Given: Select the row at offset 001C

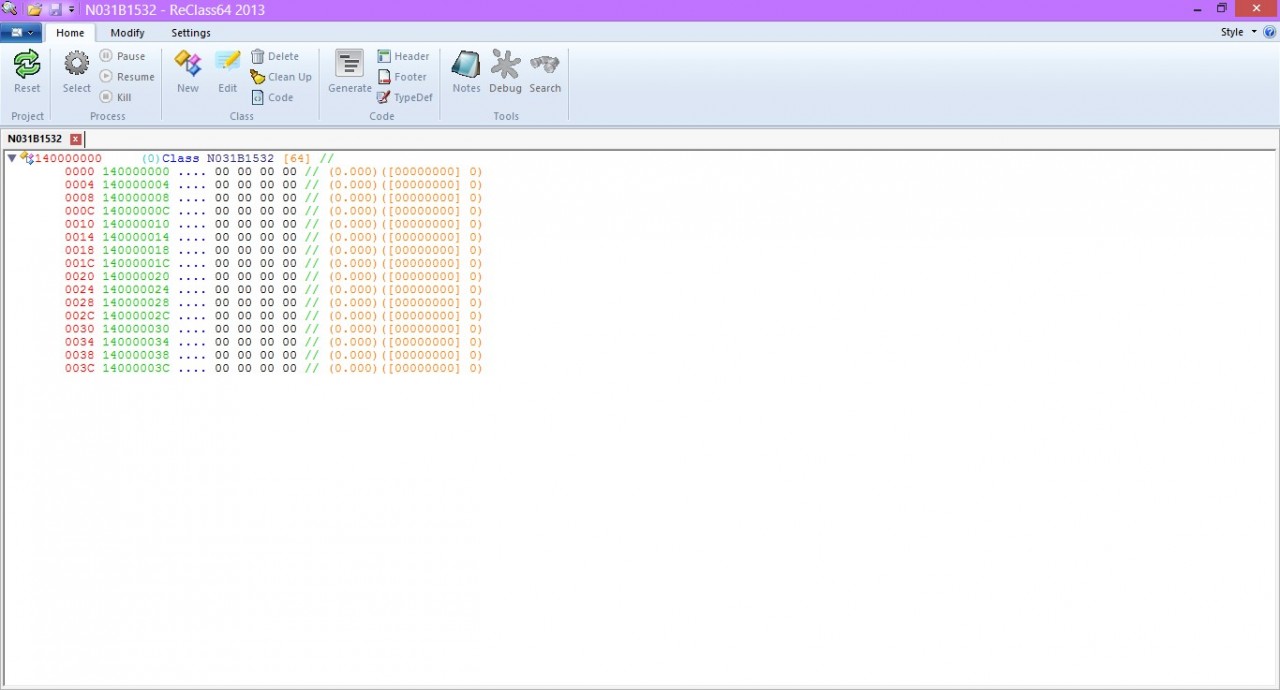Looking at the screenshot, I should [273, 263].
